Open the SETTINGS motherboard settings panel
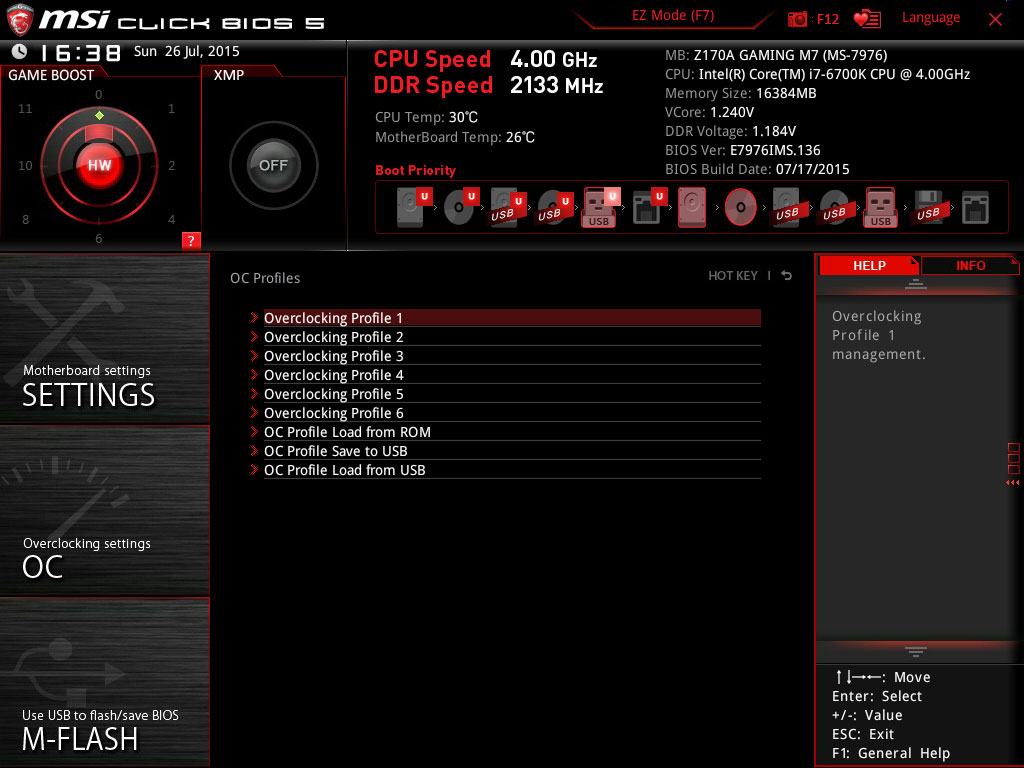 104,338
